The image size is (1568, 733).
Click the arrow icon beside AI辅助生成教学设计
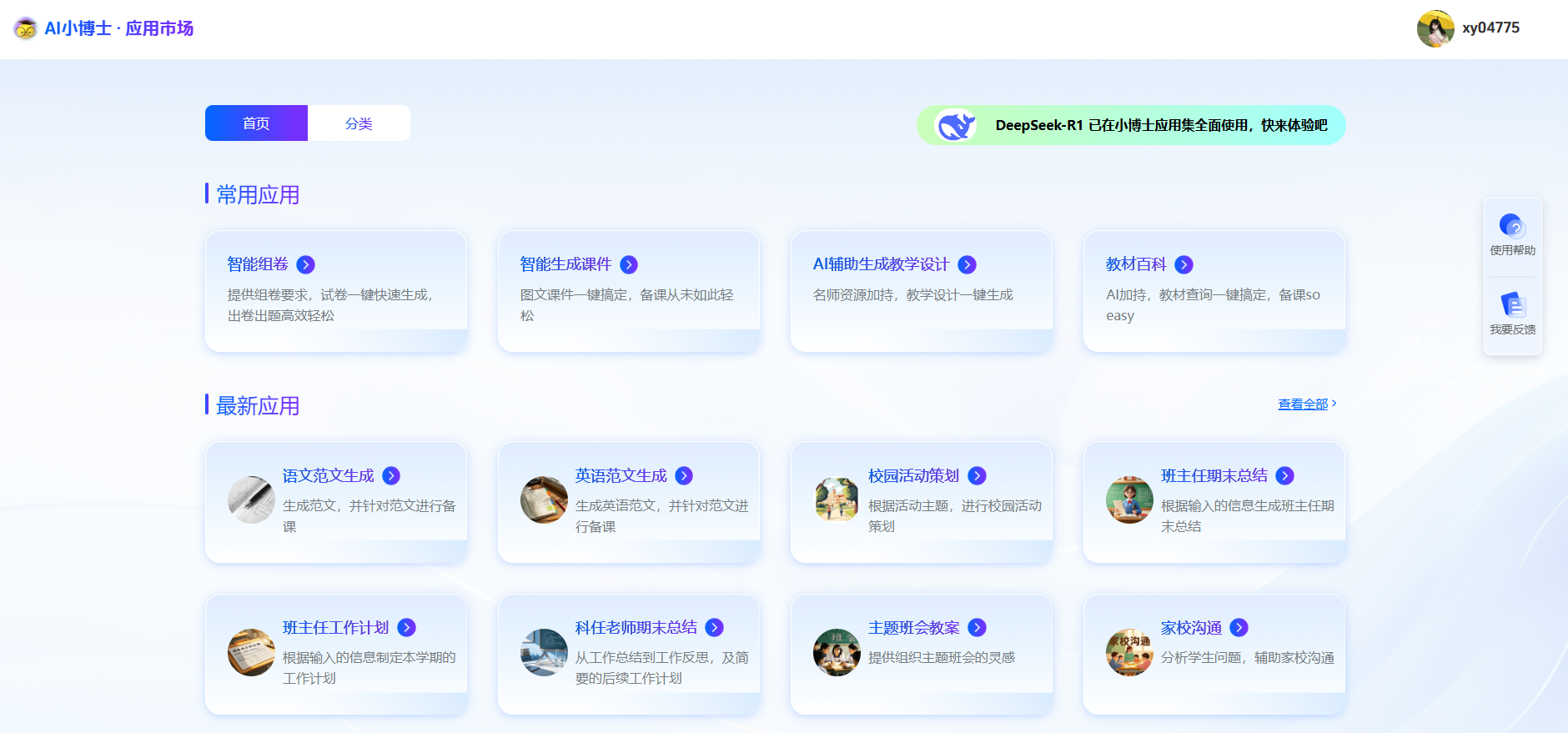967,264
